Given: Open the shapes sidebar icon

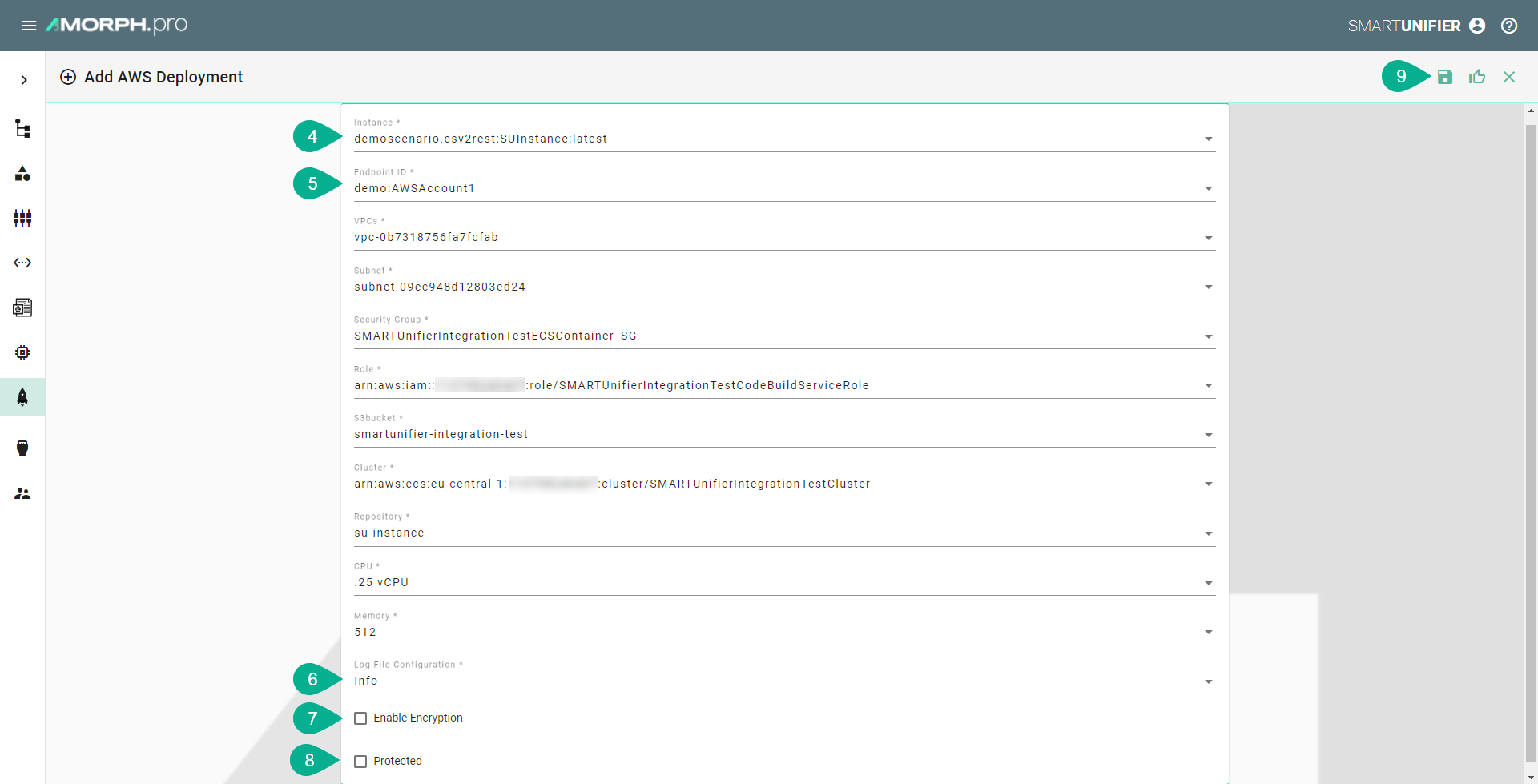Looking at the screenshot, I should [22, 173].
